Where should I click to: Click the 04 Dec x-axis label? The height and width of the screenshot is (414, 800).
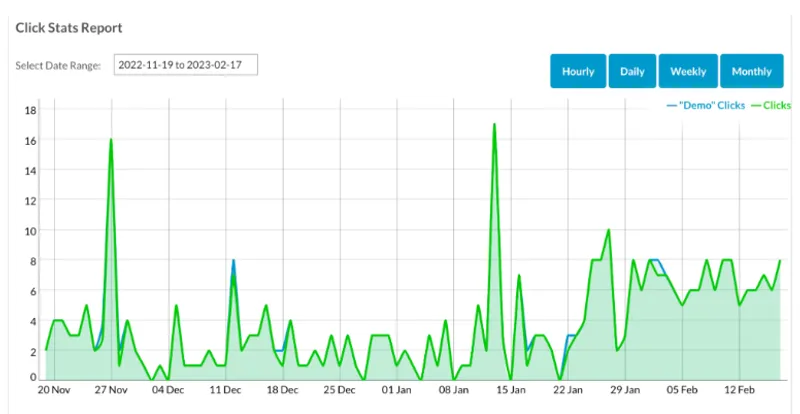click(x=168, y=390)
